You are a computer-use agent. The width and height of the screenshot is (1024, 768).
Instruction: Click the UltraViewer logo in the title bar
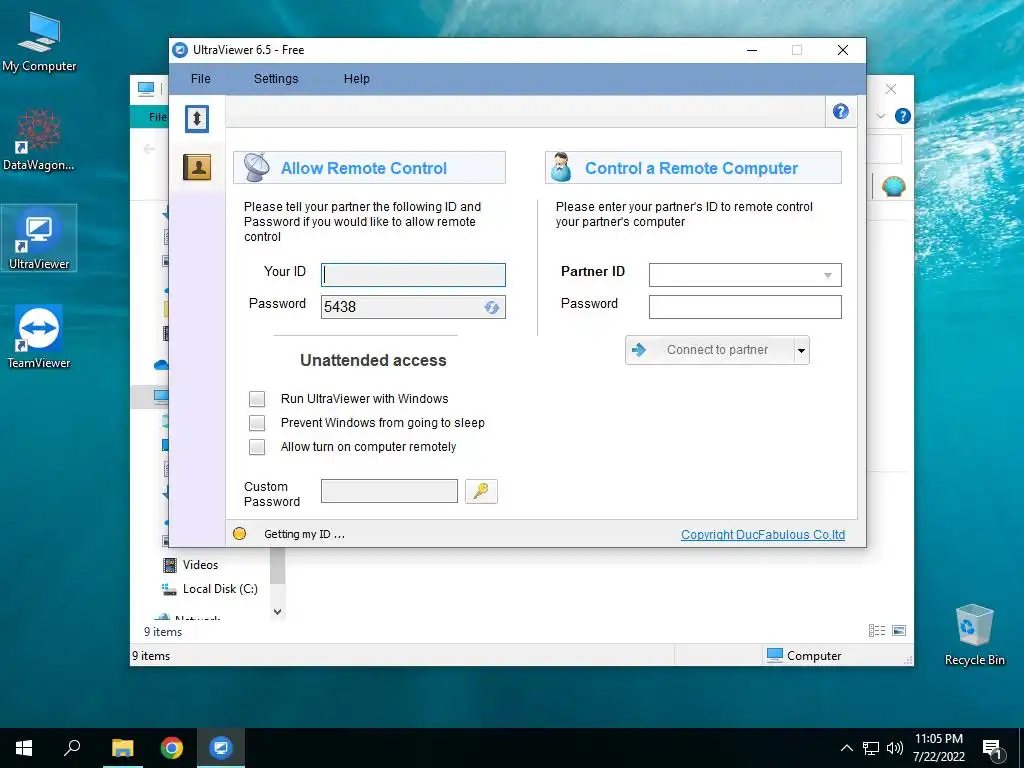(180, 50)
